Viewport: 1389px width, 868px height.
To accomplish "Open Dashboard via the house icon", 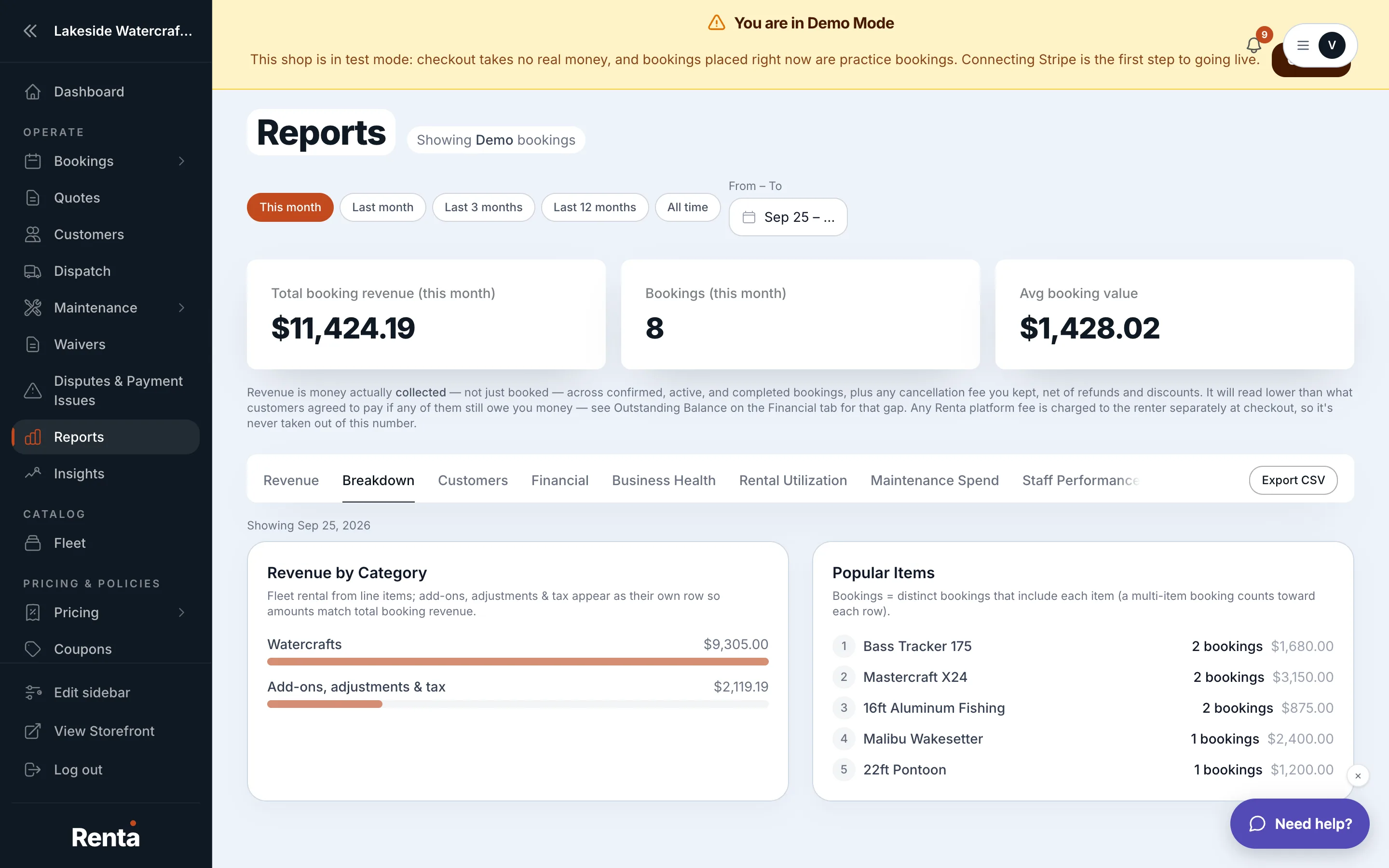I will pos(33,92).
